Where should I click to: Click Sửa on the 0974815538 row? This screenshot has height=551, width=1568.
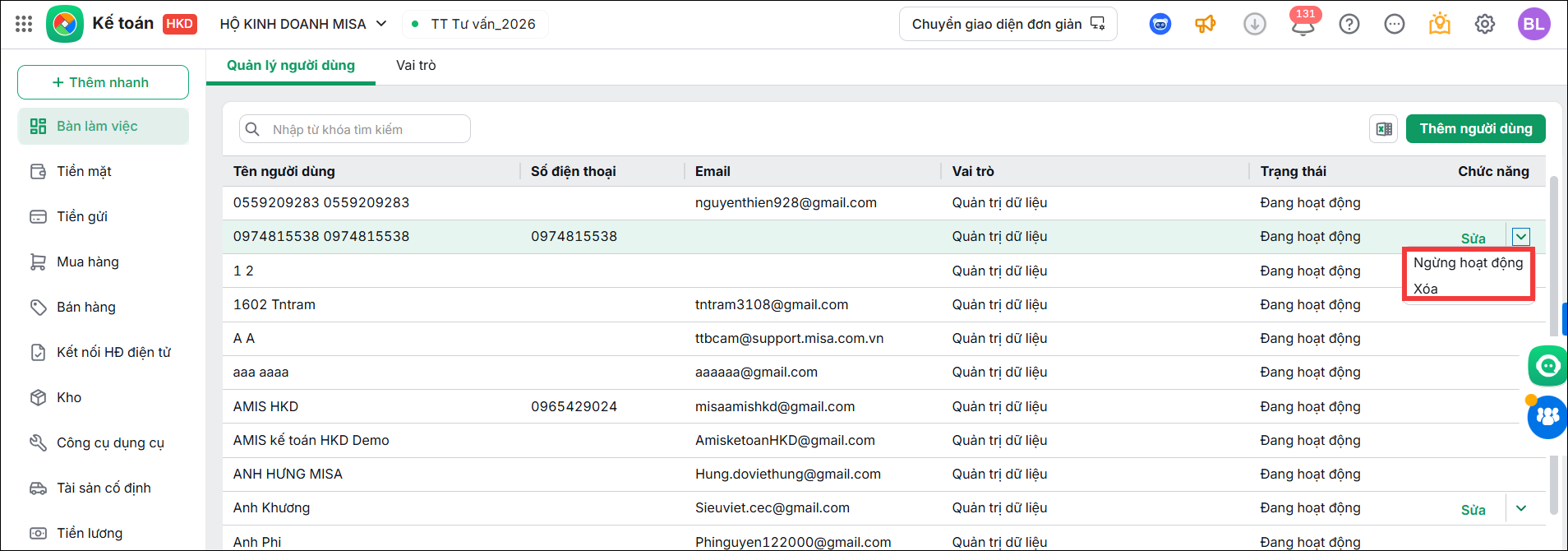[1473, 238]
